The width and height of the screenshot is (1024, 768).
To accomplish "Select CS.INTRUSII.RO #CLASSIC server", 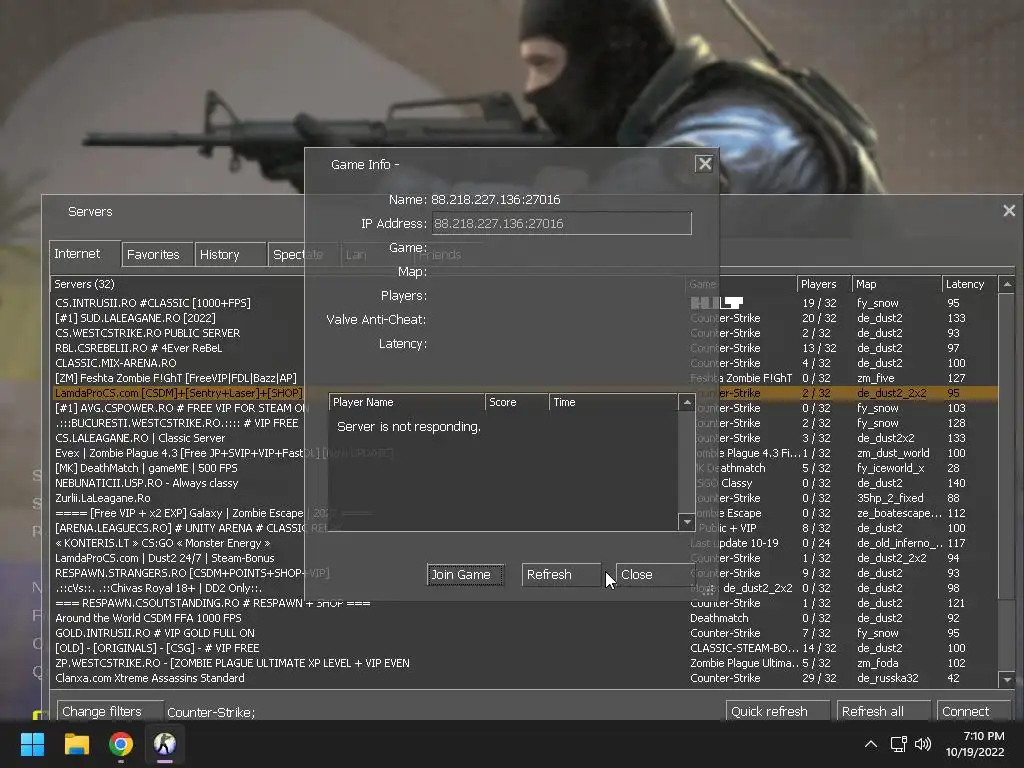I will tap(524, 303).
